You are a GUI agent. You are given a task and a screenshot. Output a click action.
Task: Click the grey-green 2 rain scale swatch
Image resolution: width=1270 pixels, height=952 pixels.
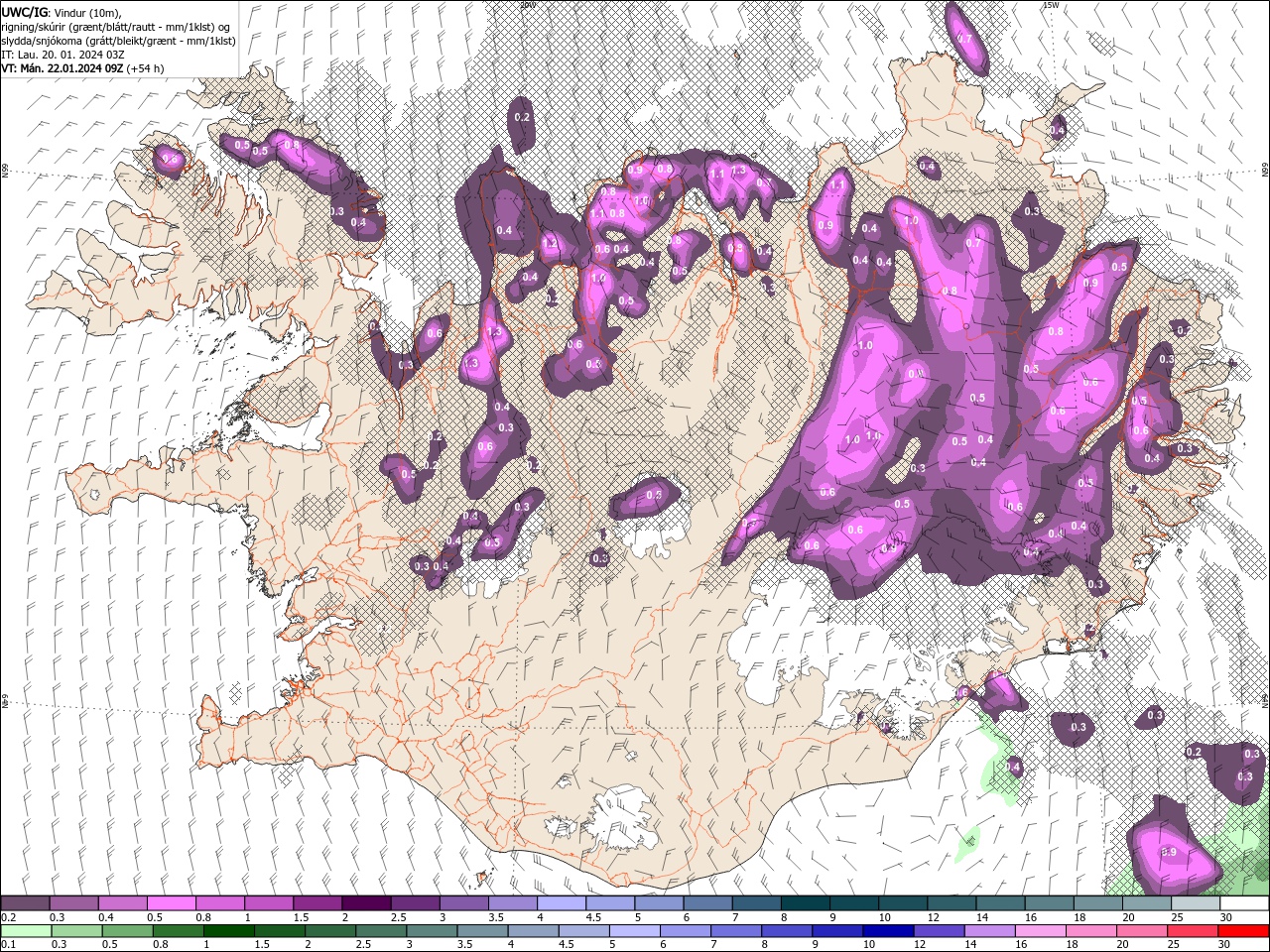click(x=329, y=931)
